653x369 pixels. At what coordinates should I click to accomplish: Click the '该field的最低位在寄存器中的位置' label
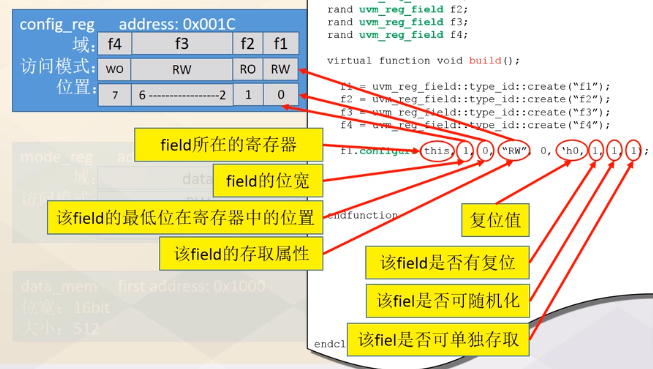185,217
